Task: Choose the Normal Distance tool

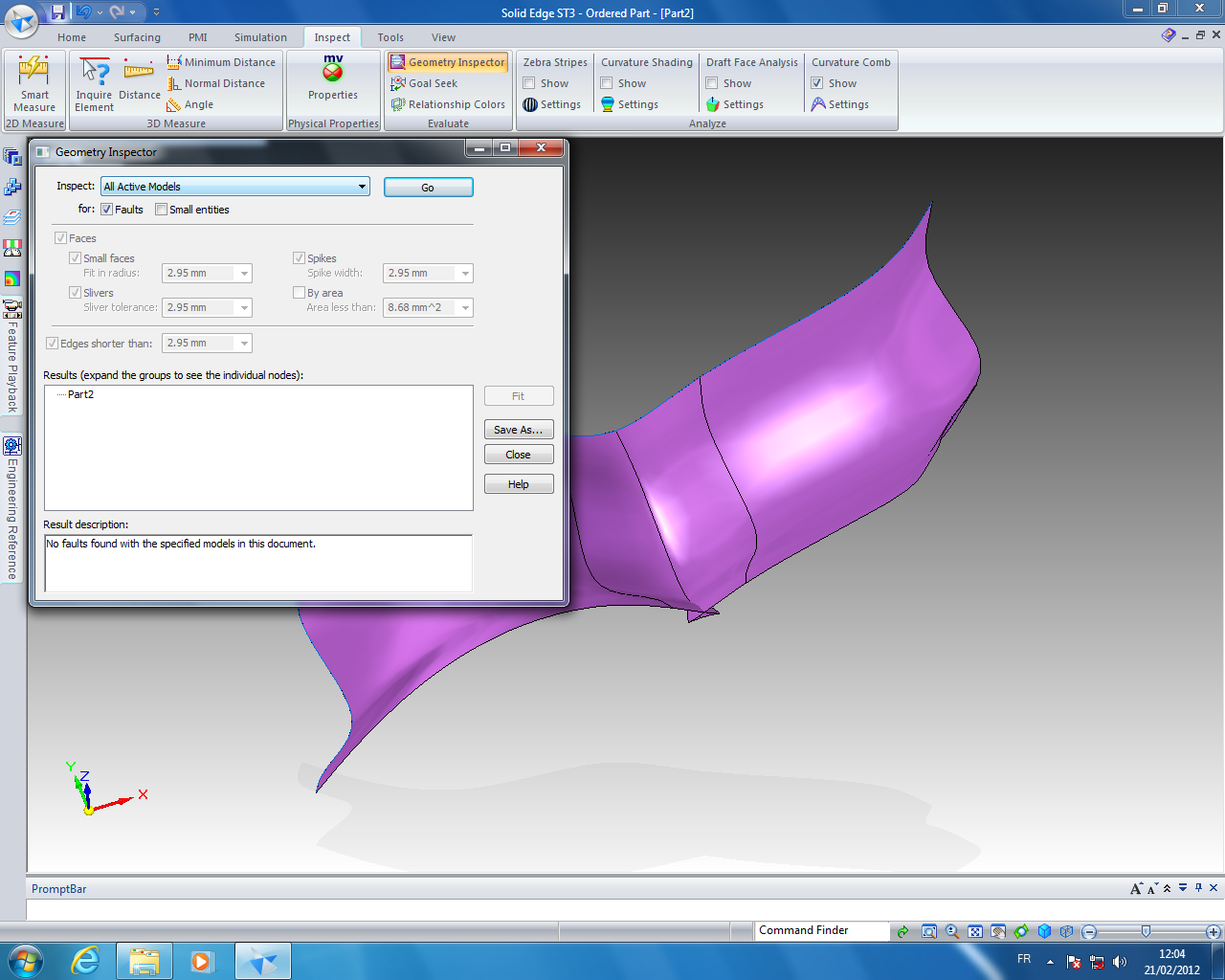Action: click(216, 83)
